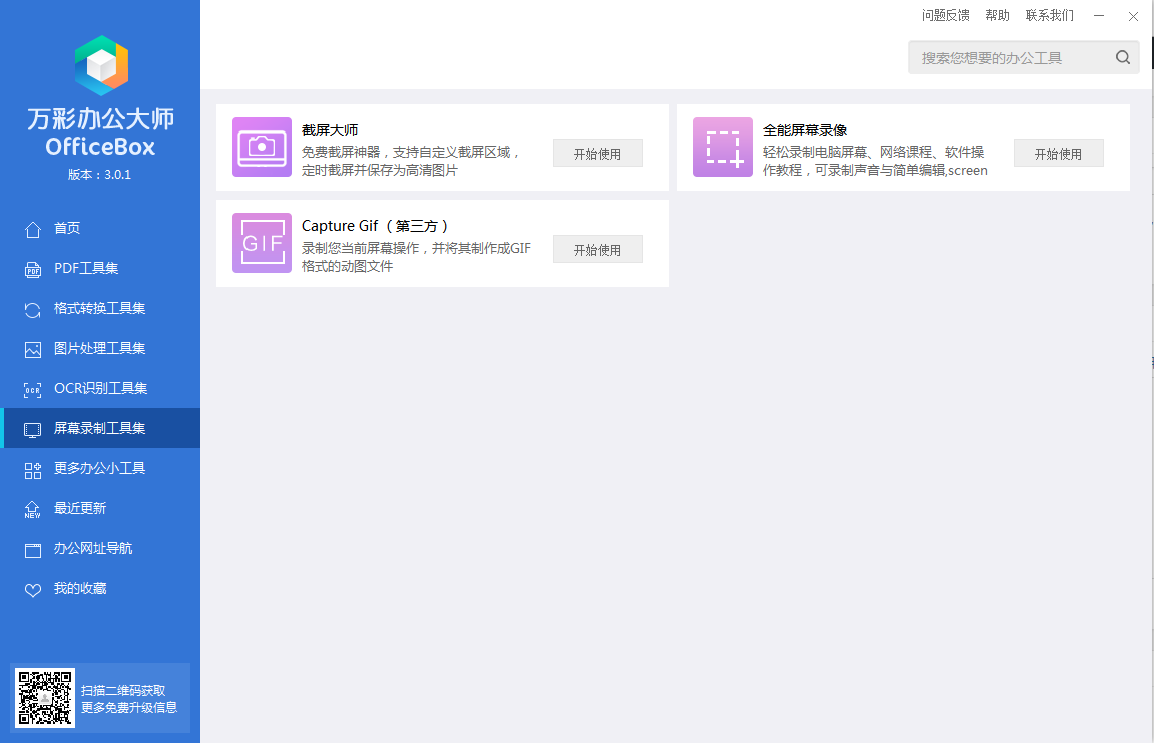Viewport: 1154px width, 743px height.
Task: Click the 截屏大师 camera icon
Action: pyautogui.click(x=262, y=147)
